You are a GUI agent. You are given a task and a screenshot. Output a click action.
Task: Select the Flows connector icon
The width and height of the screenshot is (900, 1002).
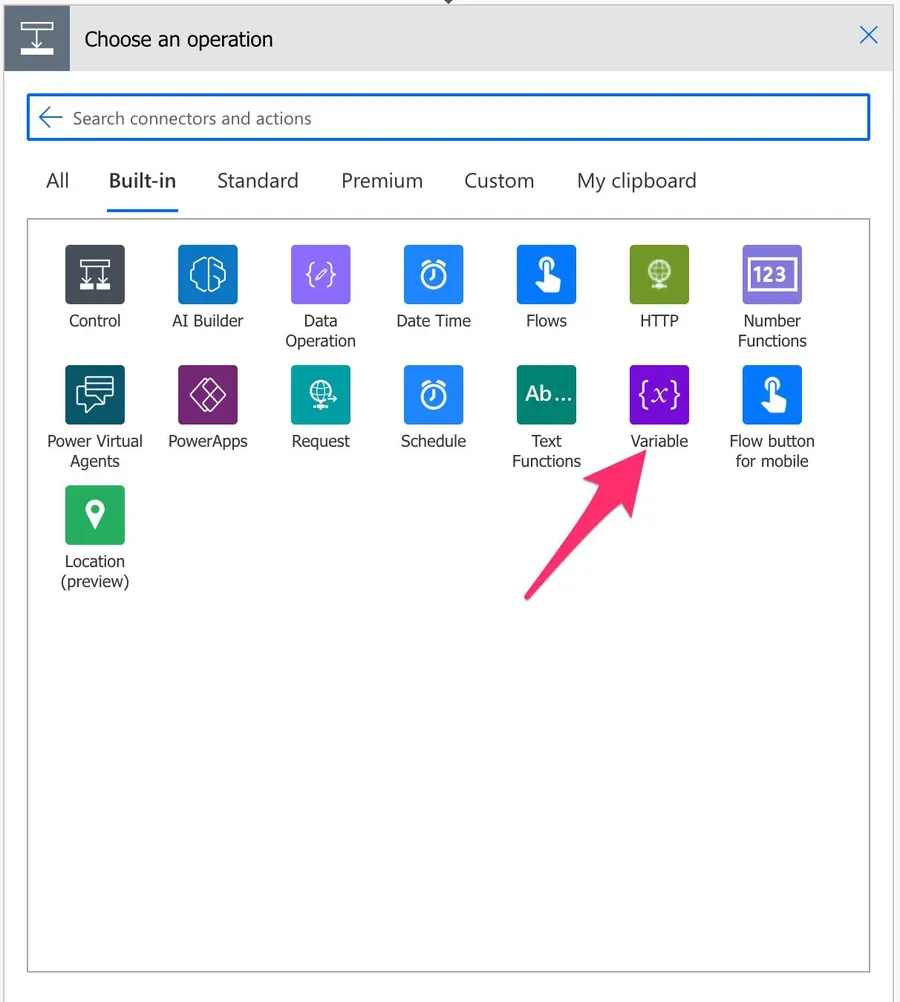pos(546,275)
